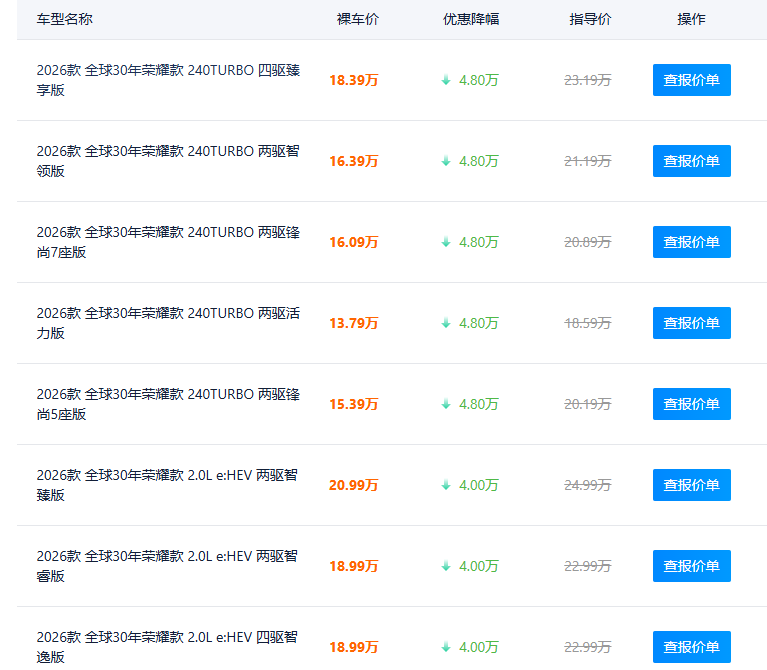
Task: Click the 13.79万 bare car price
Action: coord(354,323)
